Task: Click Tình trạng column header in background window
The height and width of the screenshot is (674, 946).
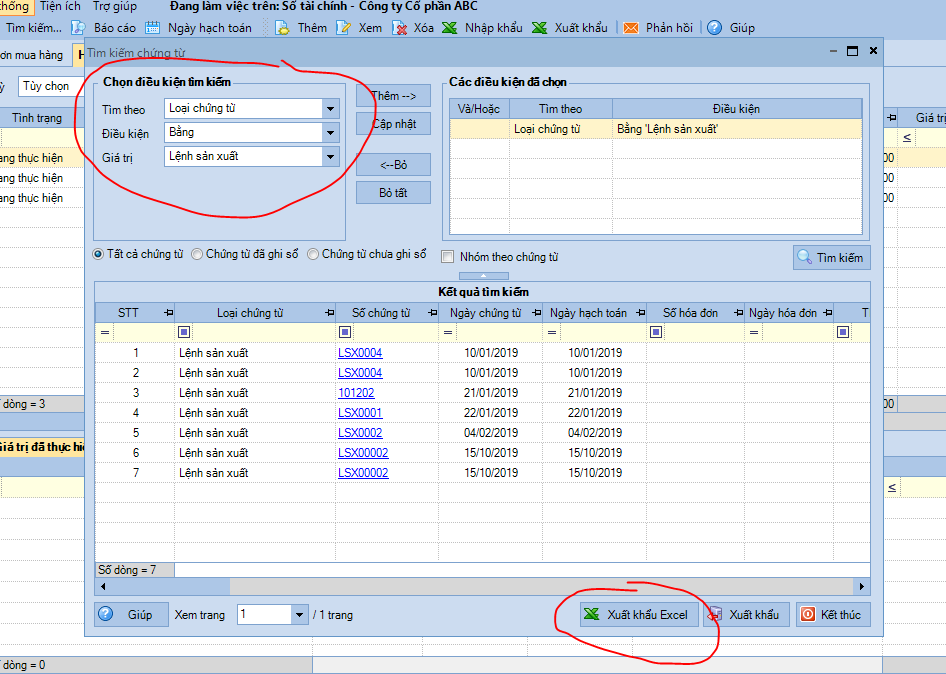Action: [x=37, y=118]
